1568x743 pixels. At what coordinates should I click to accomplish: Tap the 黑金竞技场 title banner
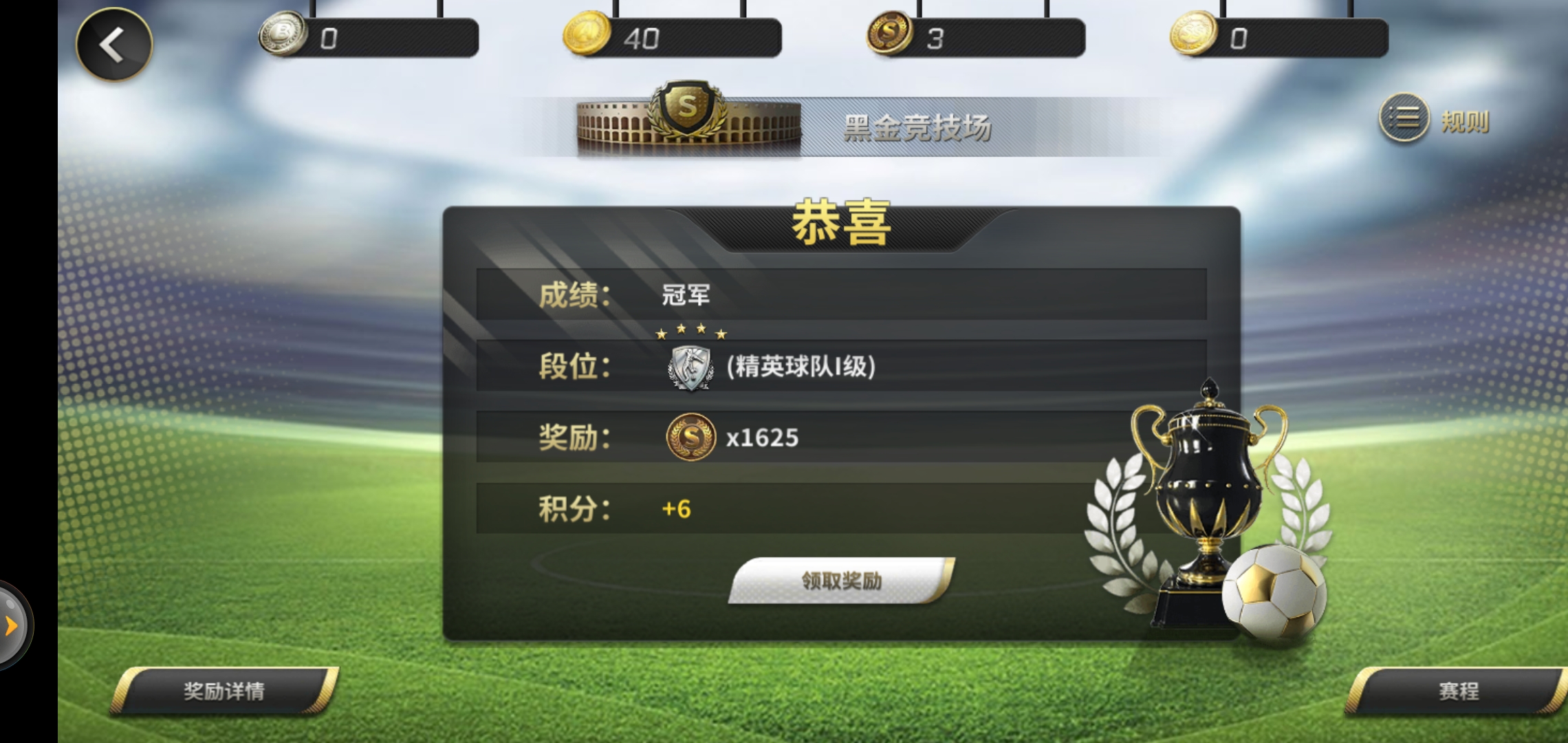point(917,127)
